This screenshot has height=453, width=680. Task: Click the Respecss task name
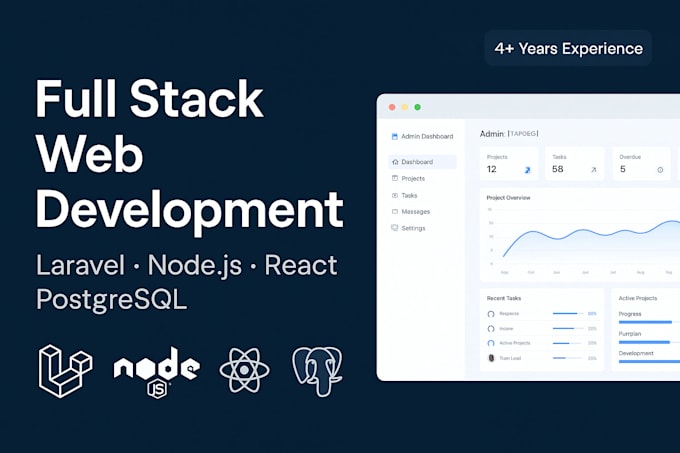click(509, 313)
